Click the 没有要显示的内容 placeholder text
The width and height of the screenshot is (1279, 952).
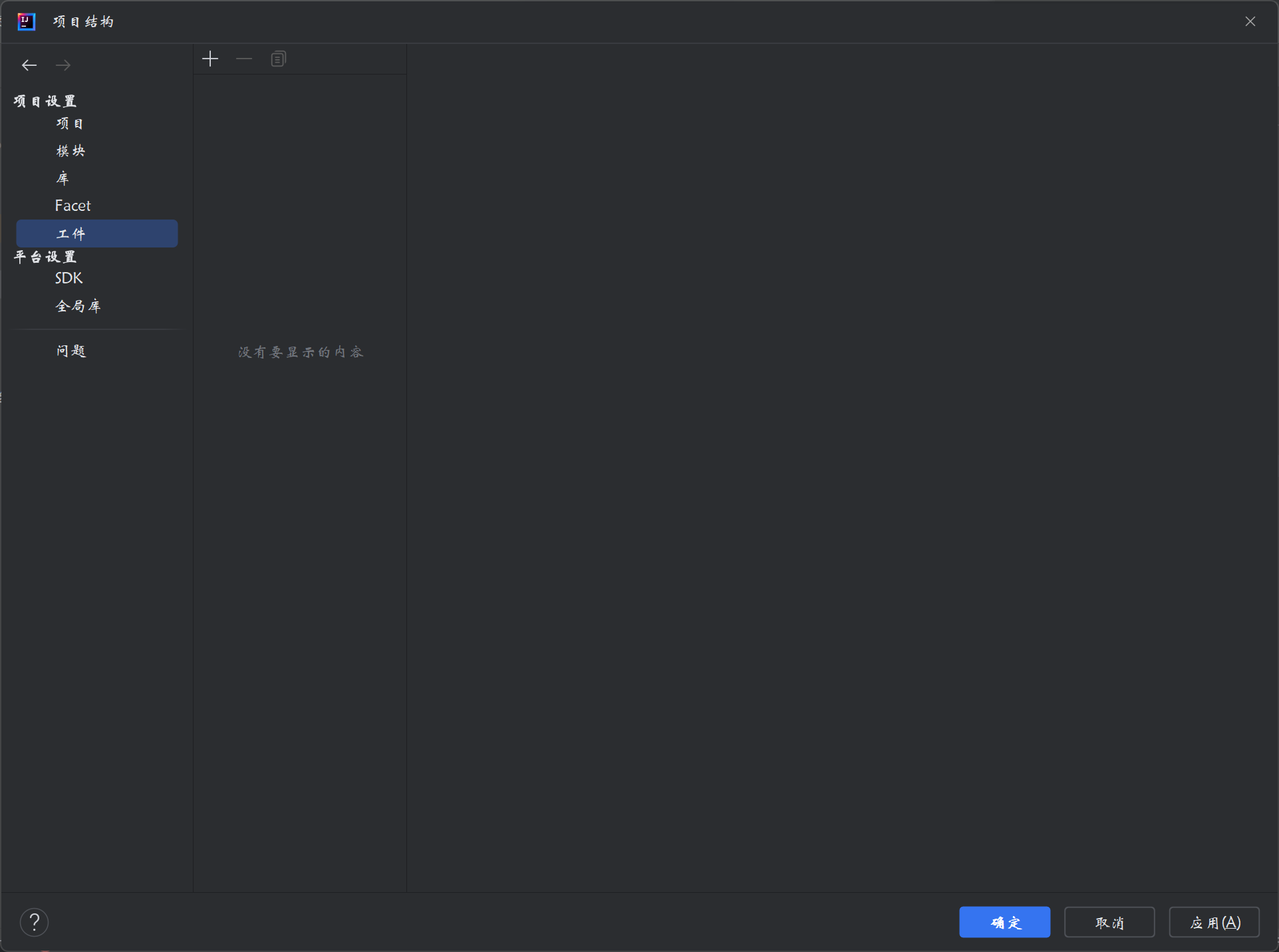click(x=301, y=352)
